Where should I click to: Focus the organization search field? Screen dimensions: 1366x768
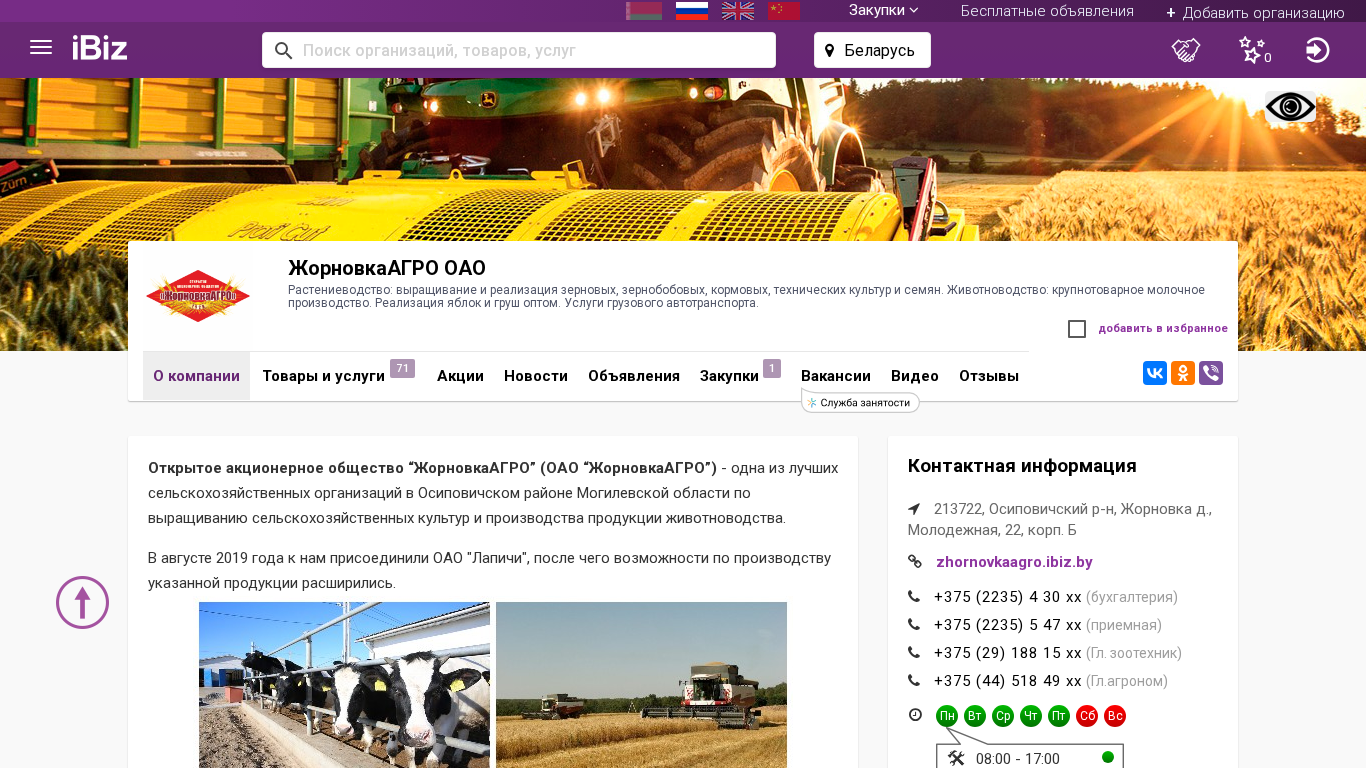pyautogui.click(x=519, y=50)
